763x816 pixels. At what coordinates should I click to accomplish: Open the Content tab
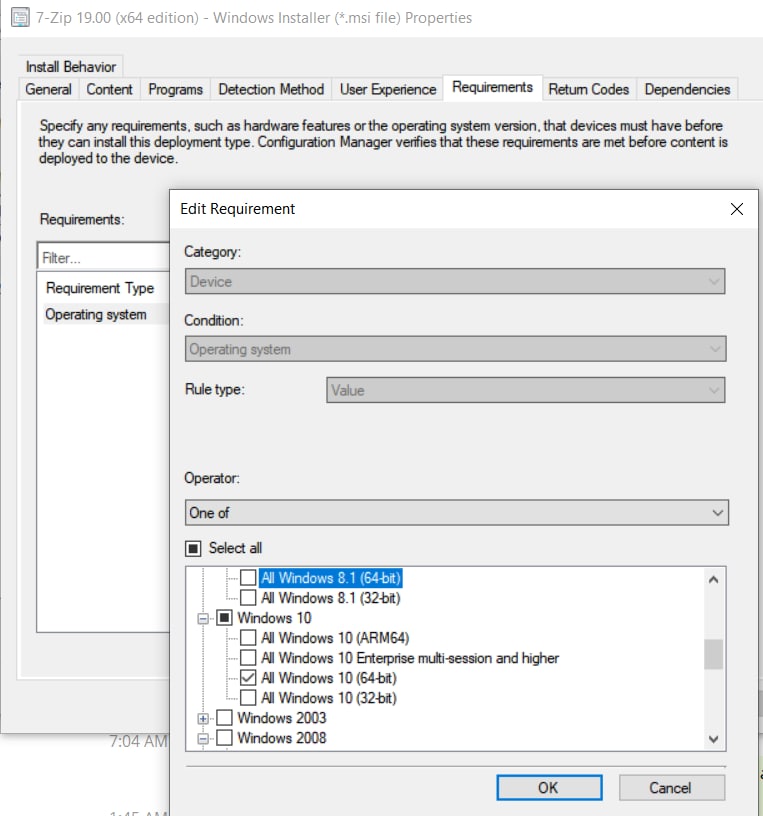109,89
